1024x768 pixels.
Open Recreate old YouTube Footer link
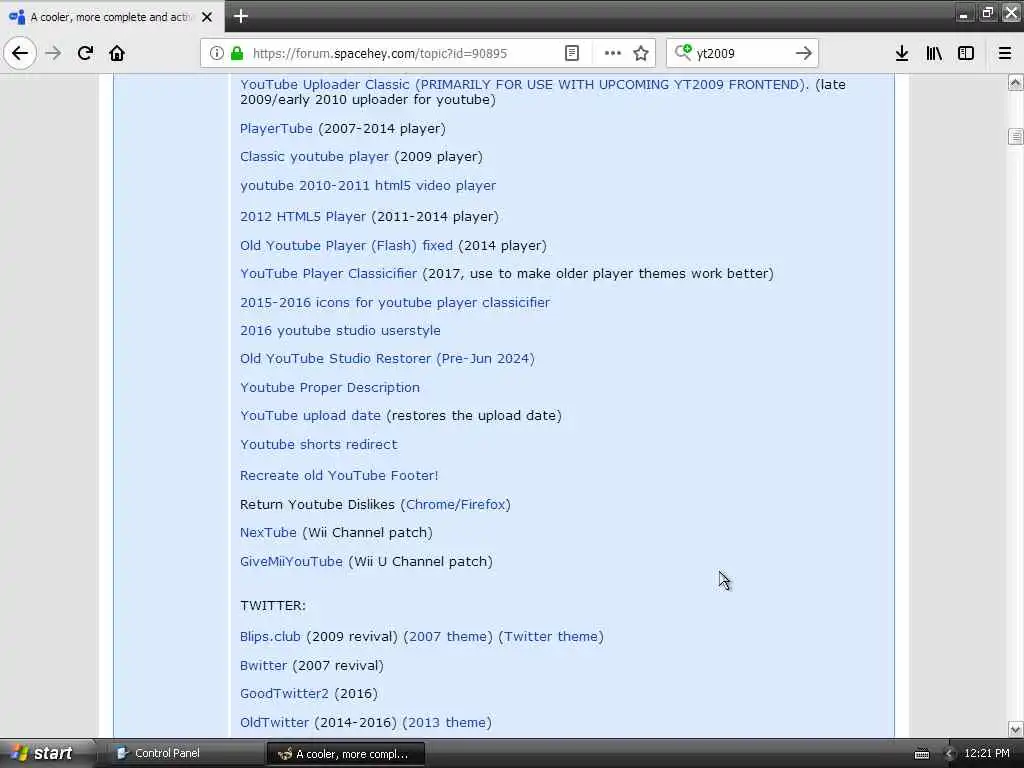click(x=339, y=475)
